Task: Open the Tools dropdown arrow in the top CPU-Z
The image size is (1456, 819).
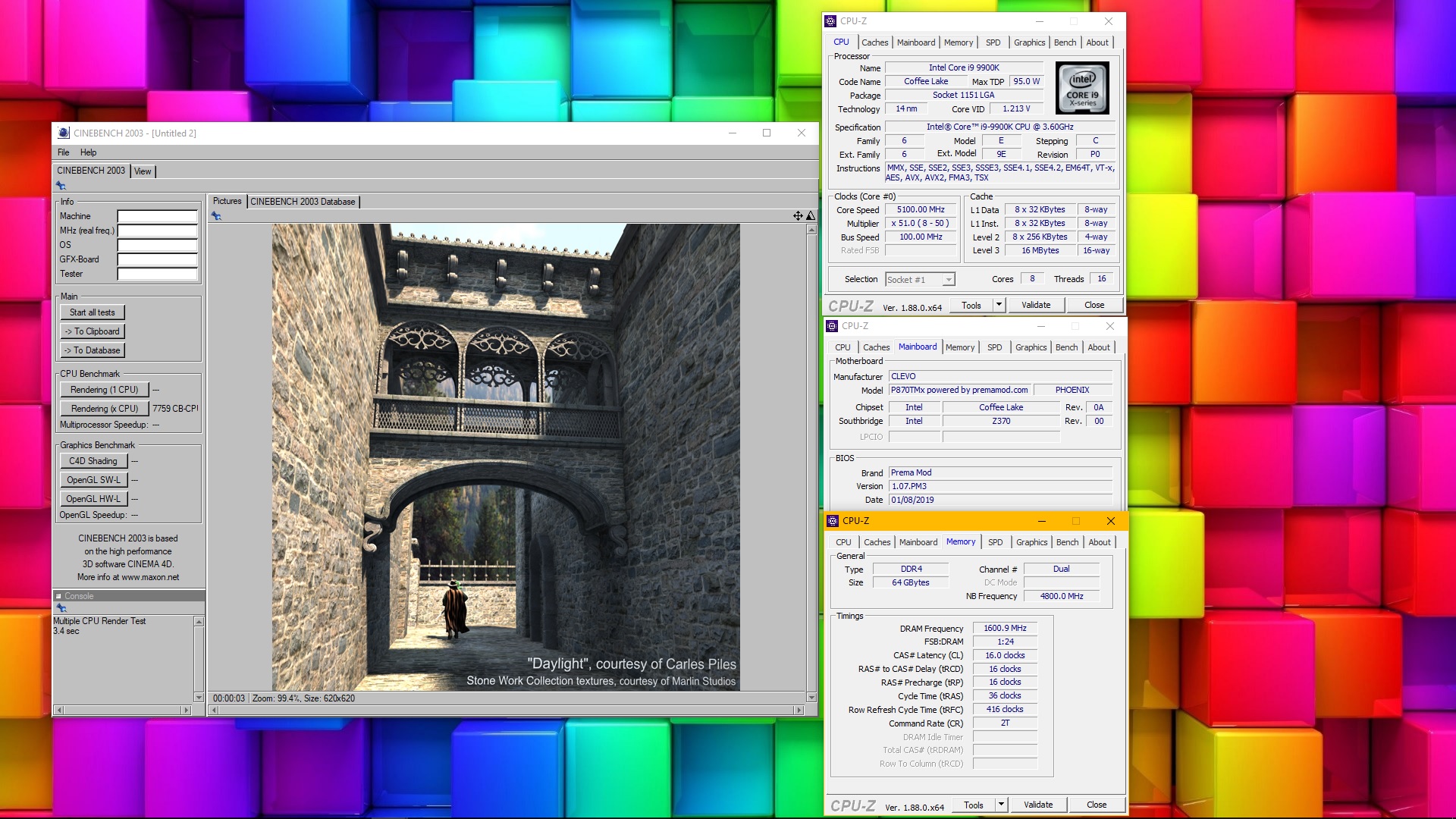Action: [x=999, y=305]
